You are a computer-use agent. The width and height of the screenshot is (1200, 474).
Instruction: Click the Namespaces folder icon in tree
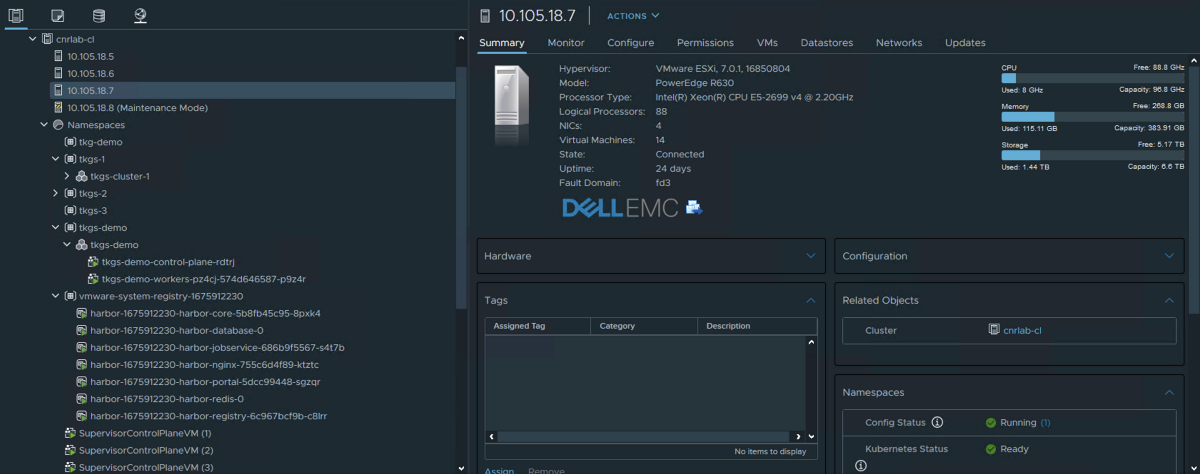coord(58,125)
